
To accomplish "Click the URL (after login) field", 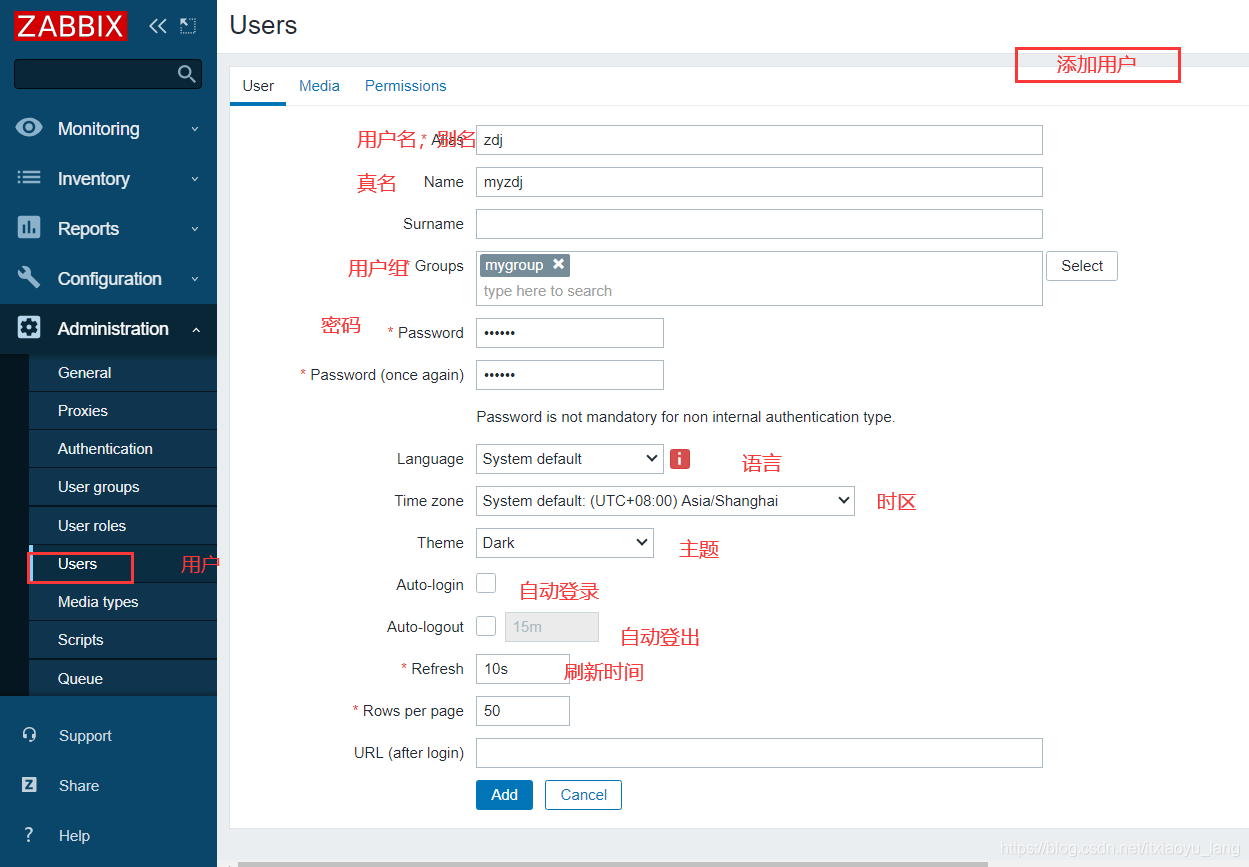I will click(759, 753).
